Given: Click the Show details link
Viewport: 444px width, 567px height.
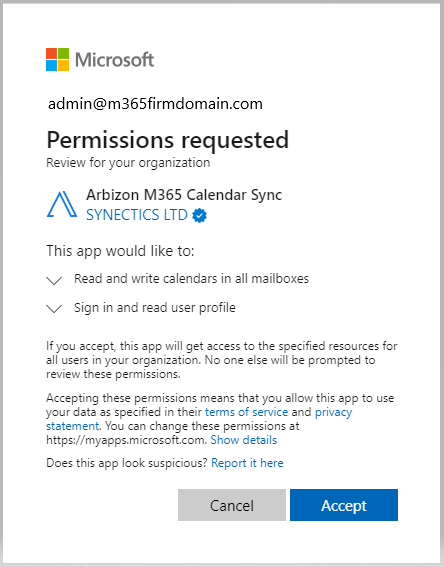Looking at the screenshot, I should click(244, 440).
